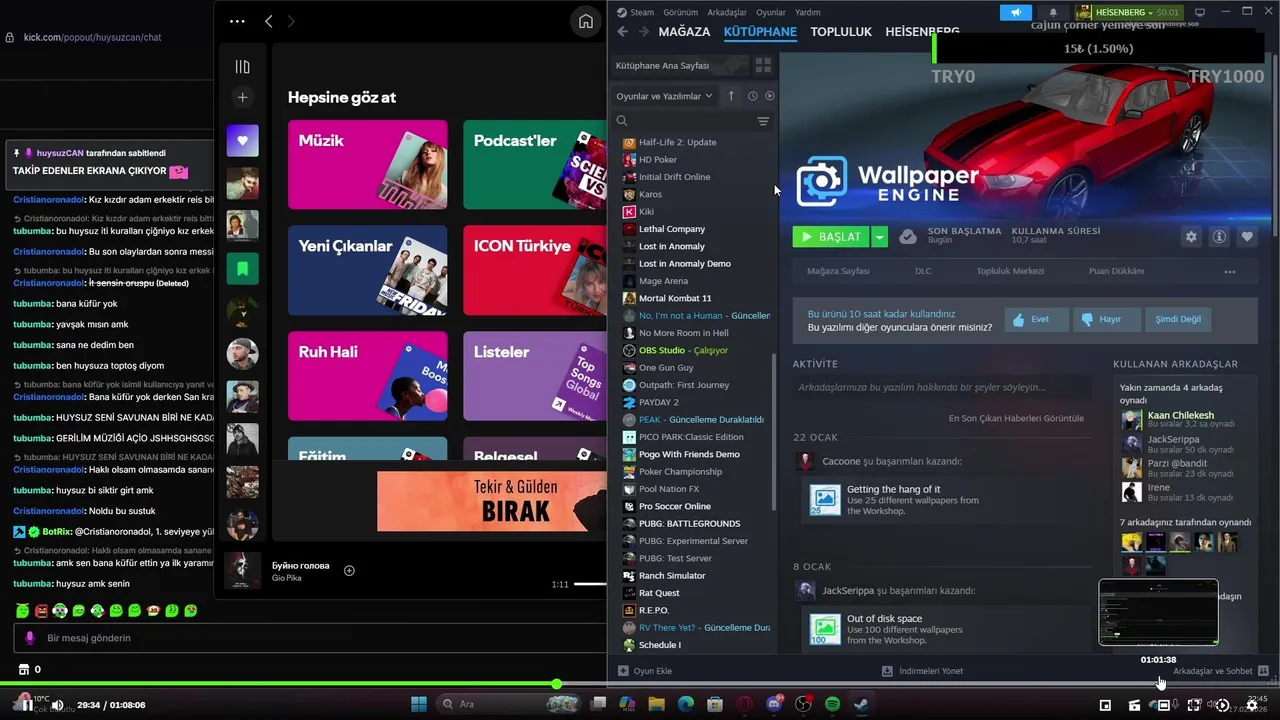Screen dimensions: 1280x720
Task: Click Steam game list scrollbar
Action: tap(775, 431)
